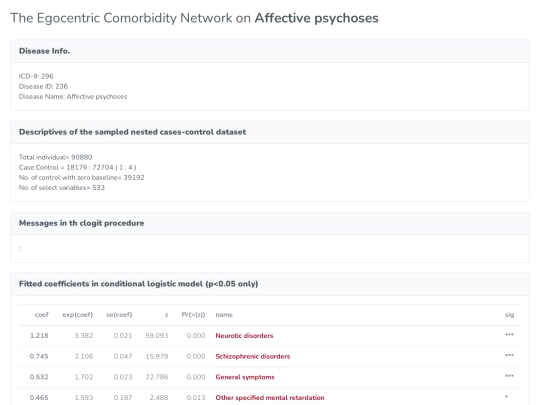The image size is (540, 405).
Task: Select exp(coef) value 2.106
Action: click(84, 356)
